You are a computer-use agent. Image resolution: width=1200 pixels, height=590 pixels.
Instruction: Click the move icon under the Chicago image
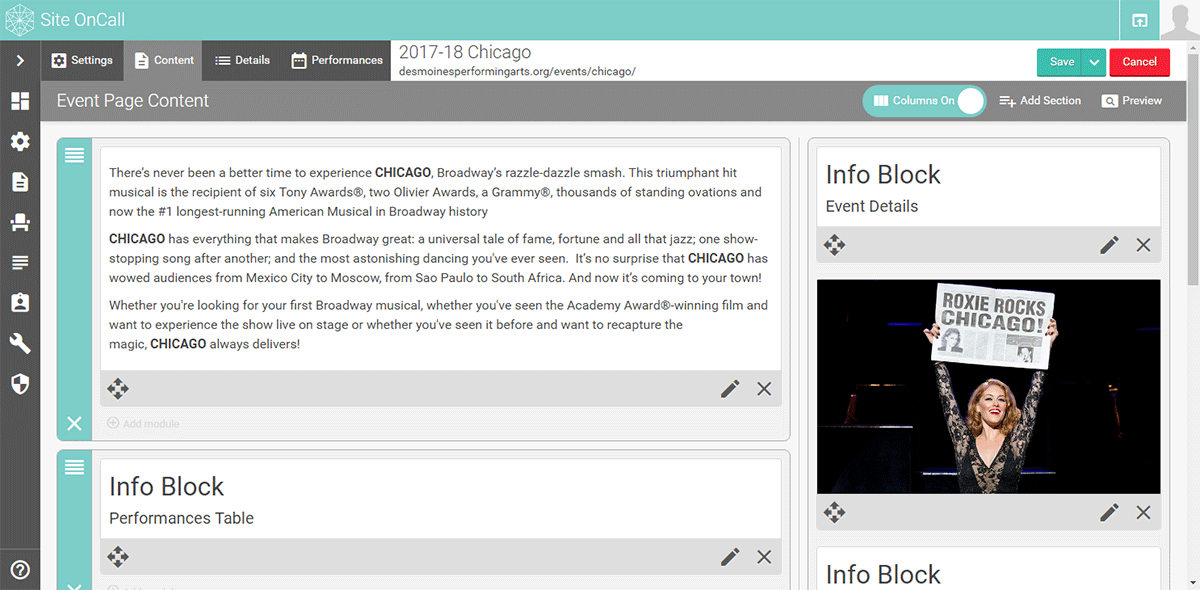(x=834, y=513)
